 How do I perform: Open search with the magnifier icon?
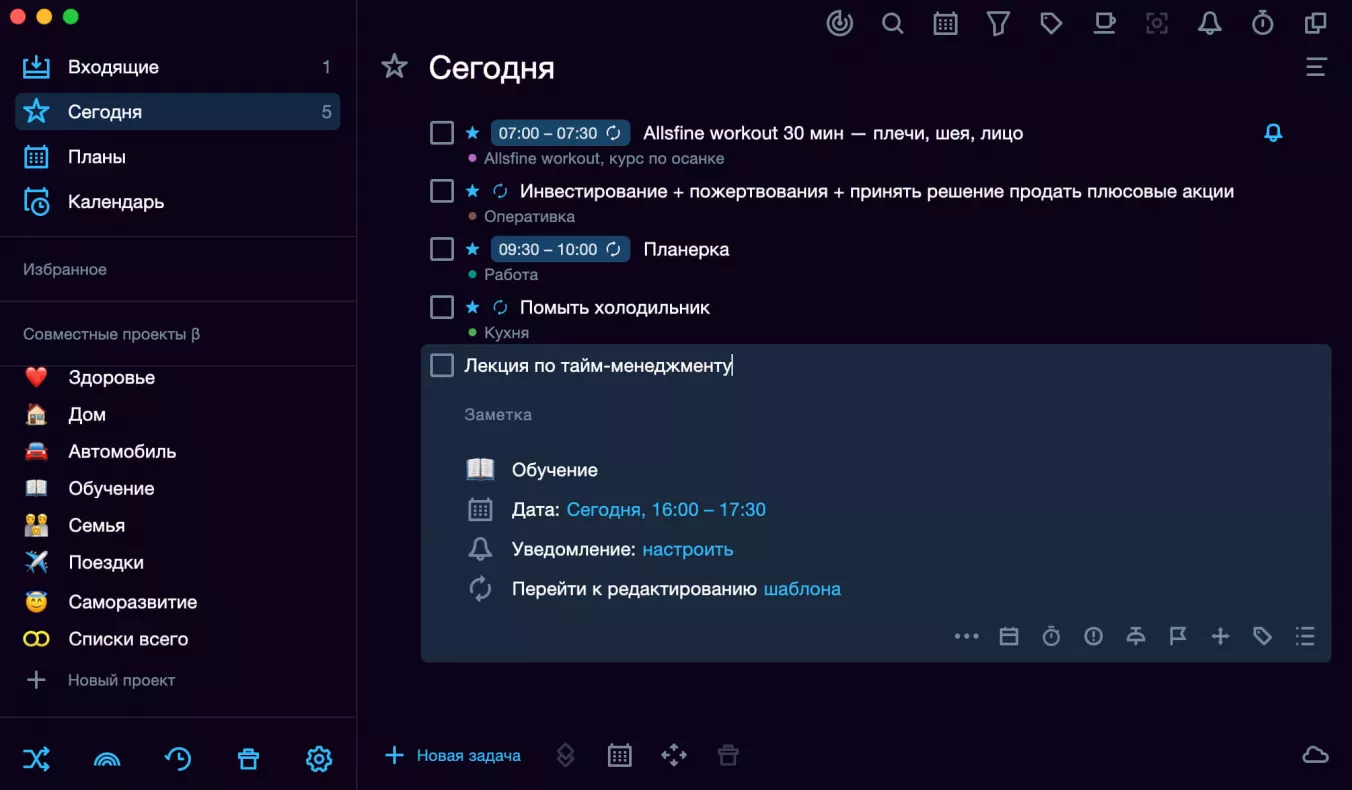893,23
